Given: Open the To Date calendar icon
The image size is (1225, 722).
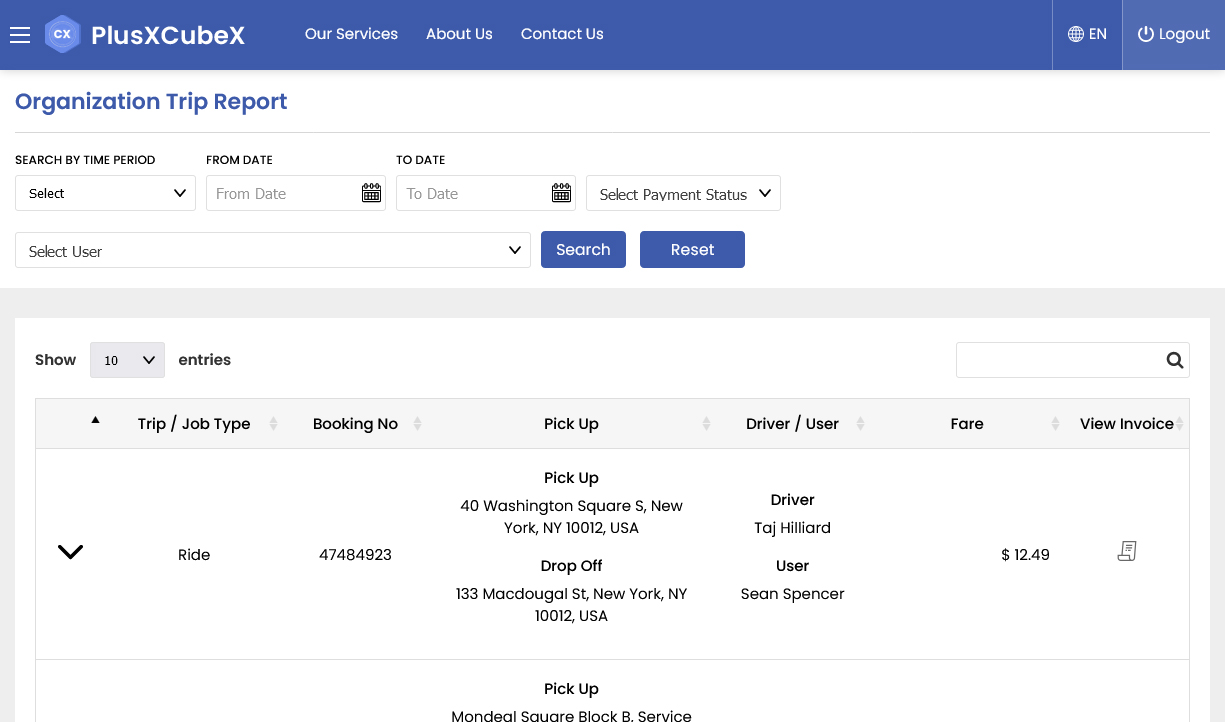Looking at the screenshot, I should point(562,193).
